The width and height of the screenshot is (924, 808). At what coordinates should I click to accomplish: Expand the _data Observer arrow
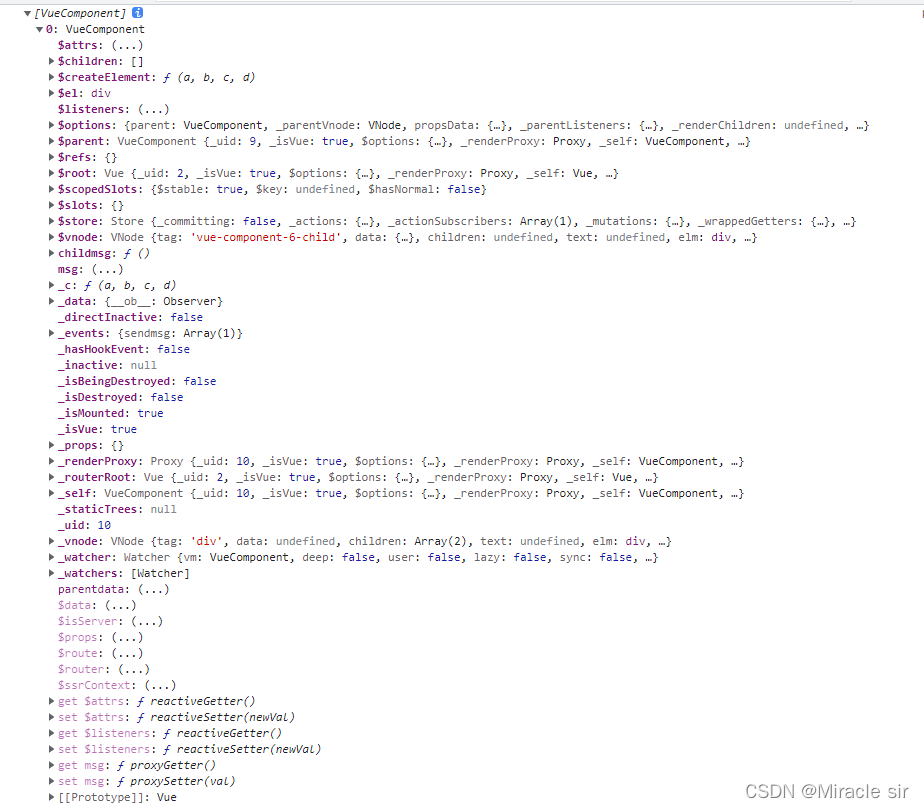click(x=51, y=301)
